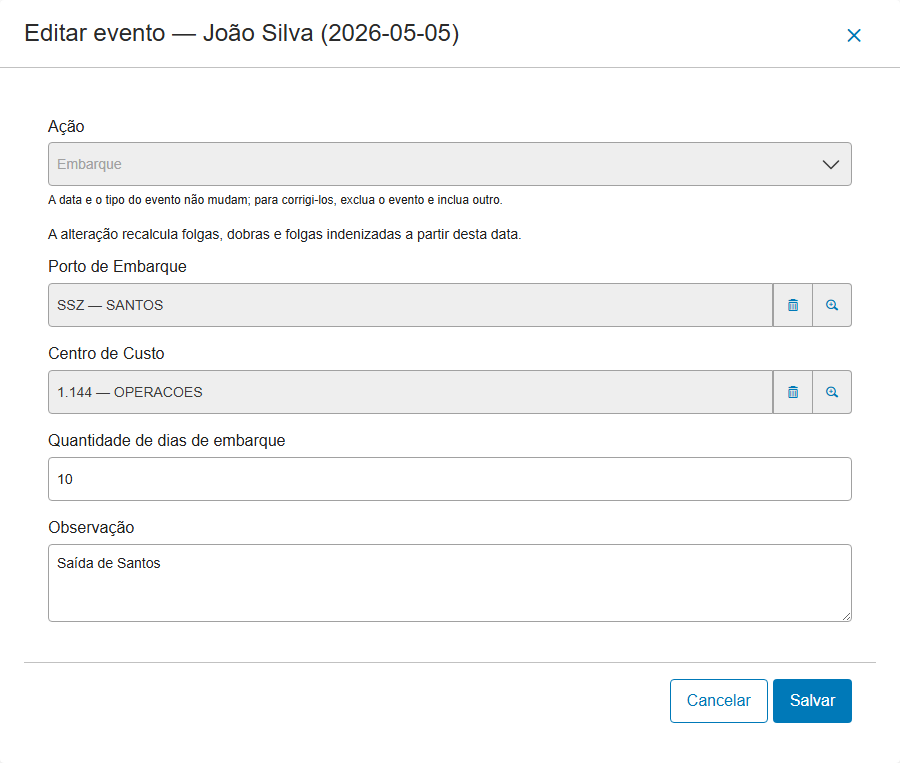Focus the Quantidade de dias de embarque input
This screenshot has height=763, width=900.
pos(449,479)
